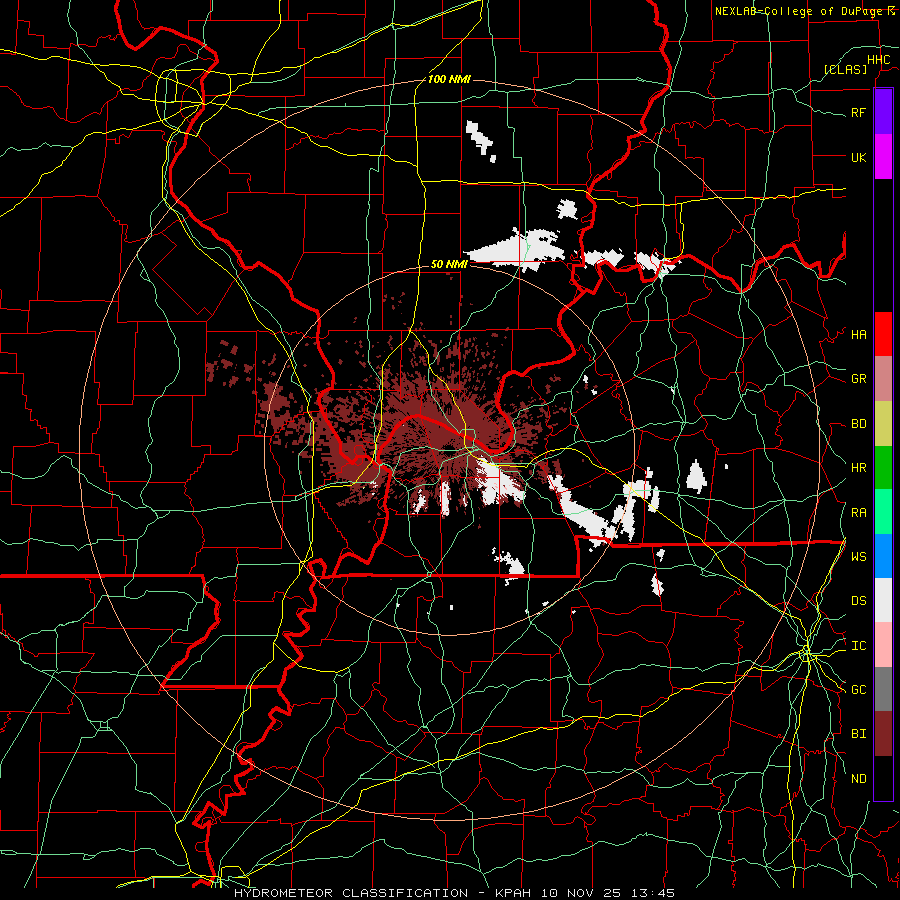The width and height of the screenshot is (900, 900).
Task: Click the HYDROMETEOR CLASSIFICATION title text
Action: [351, 893]
